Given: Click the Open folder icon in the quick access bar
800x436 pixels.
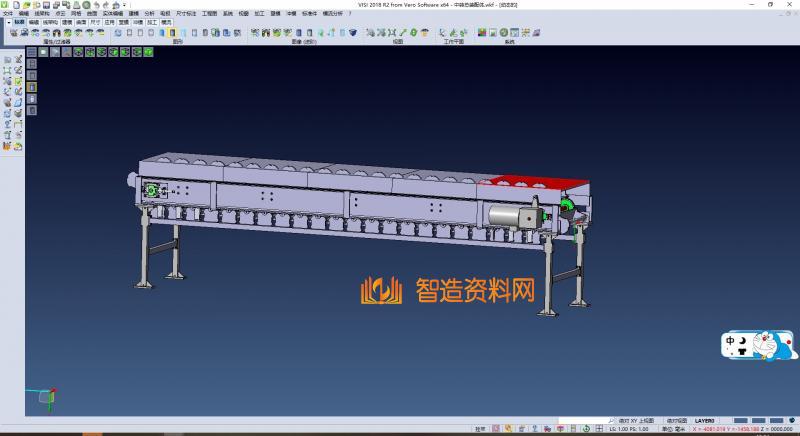Looking at the screenshot, I should pyautogui.click(x=27, y=5).
